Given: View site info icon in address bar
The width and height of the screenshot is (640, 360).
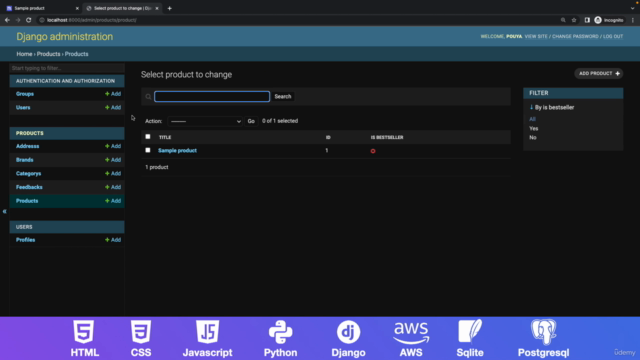Looking at the screenshot, I should click(x=42, y=20).
